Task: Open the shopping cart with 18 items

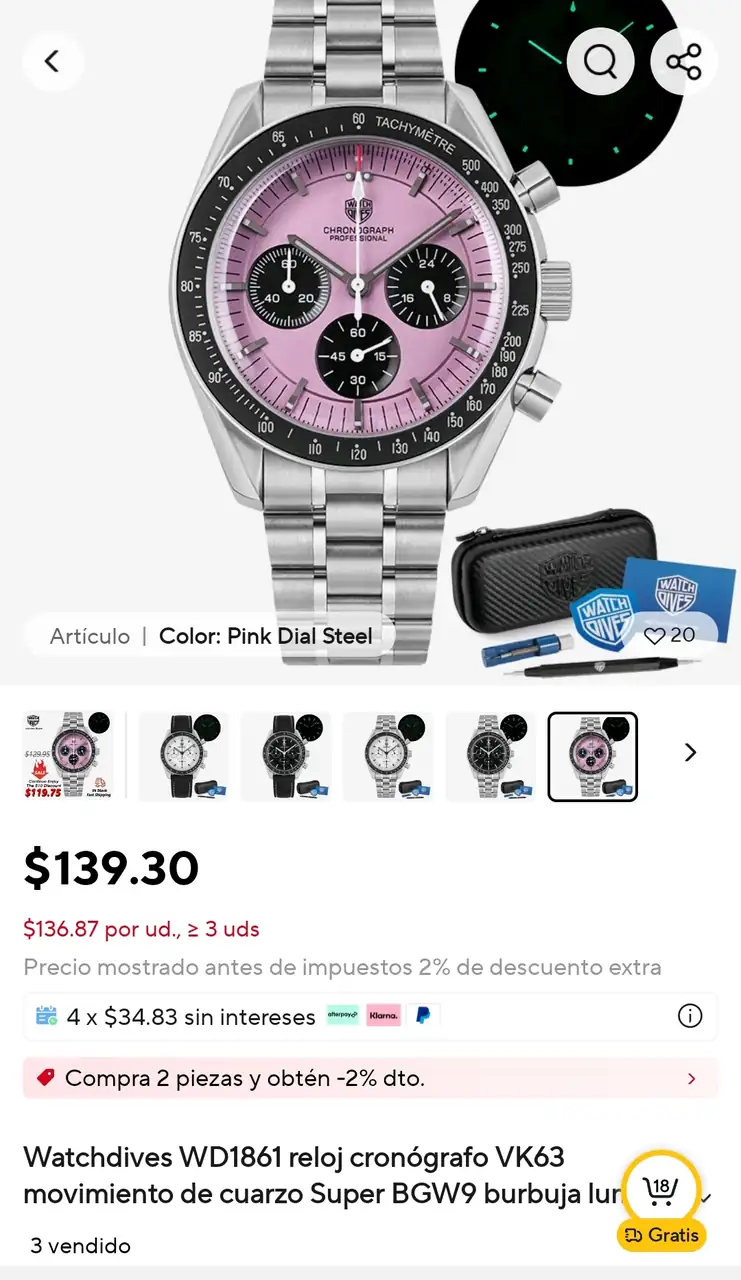Action: (x=661, y=1189)
